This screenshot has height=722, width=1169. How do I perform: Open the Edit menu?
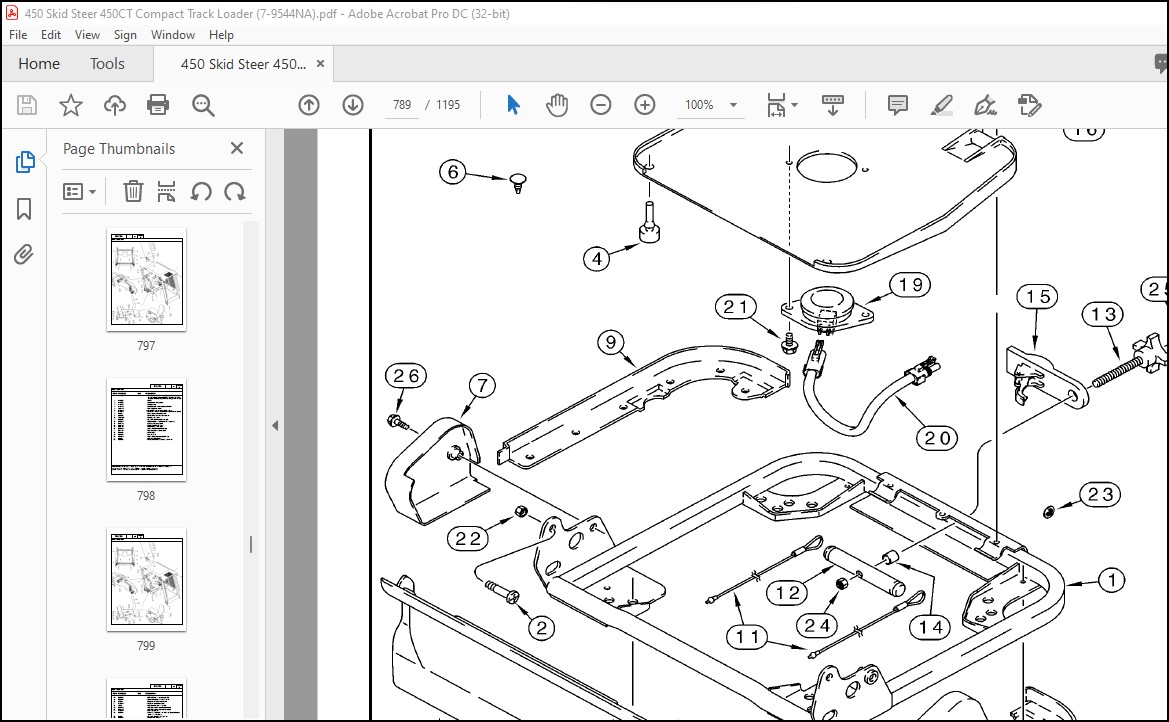click(51, 35)
